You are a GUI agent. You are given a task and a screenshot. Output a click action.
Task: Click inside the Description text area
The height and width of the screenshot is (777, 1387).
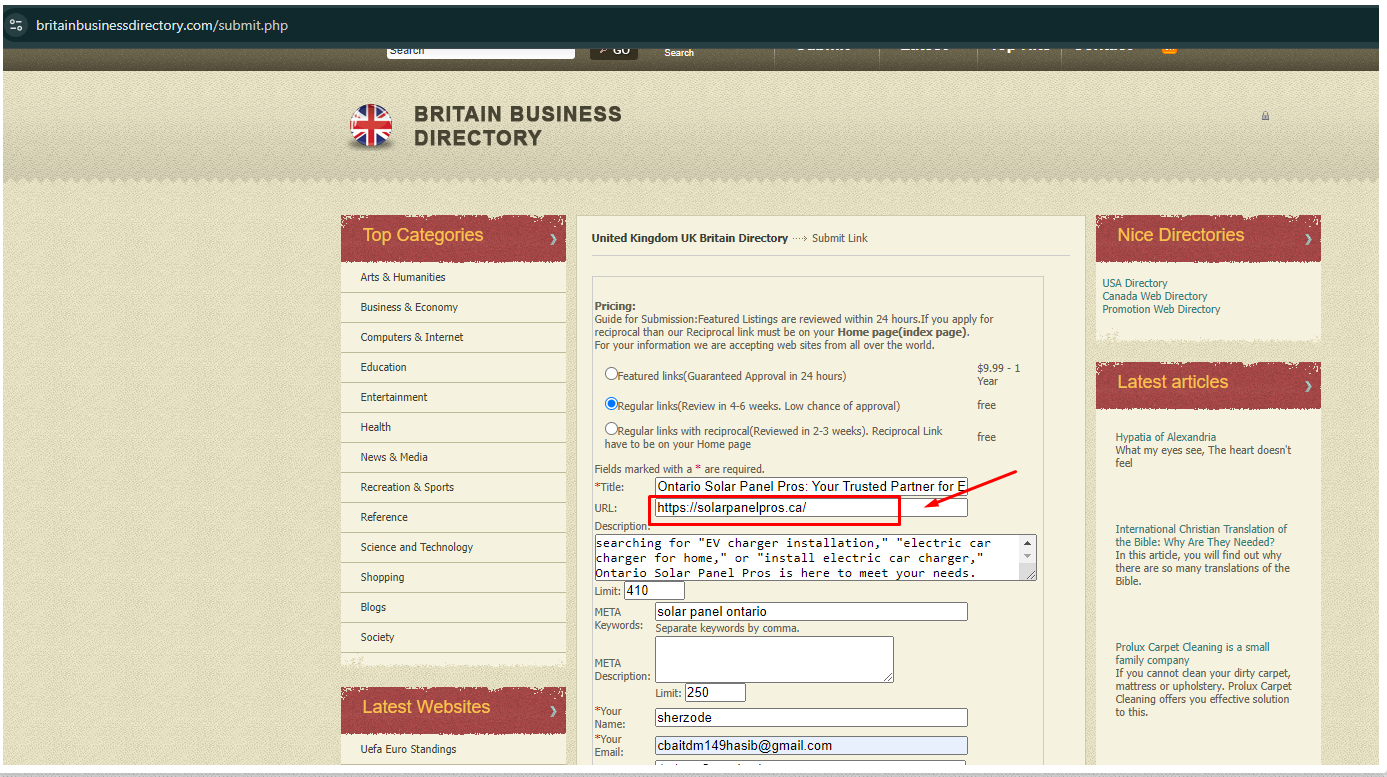(x=807, y=558)
